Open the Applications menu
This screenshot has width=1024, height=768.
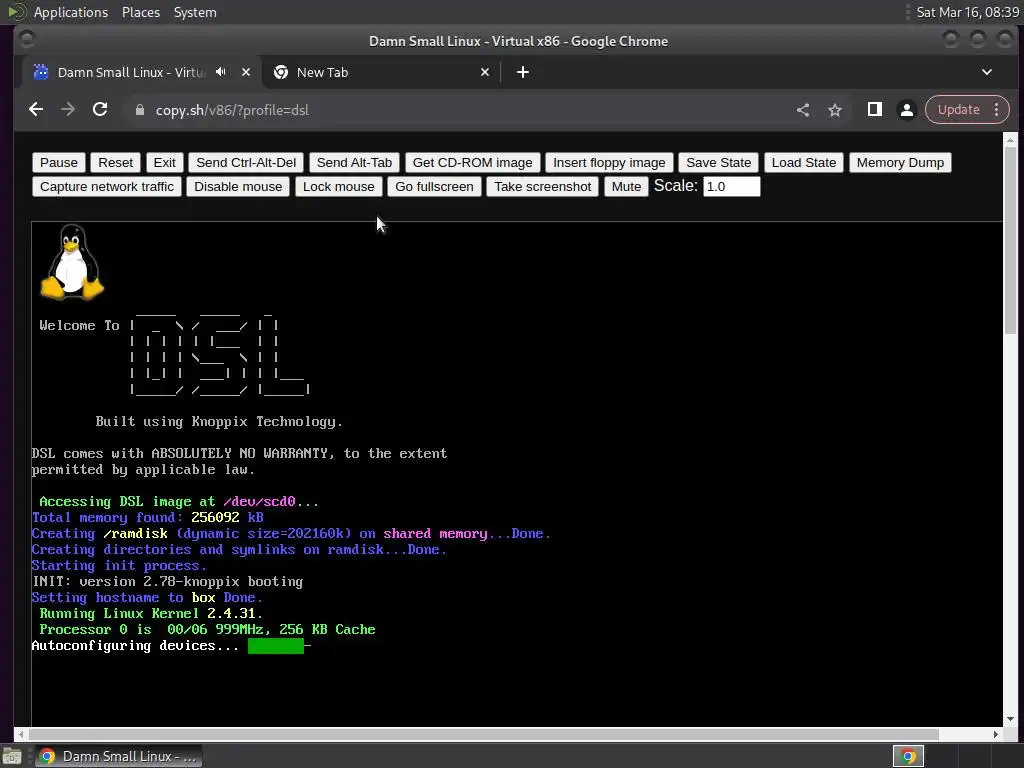[71, 12]
